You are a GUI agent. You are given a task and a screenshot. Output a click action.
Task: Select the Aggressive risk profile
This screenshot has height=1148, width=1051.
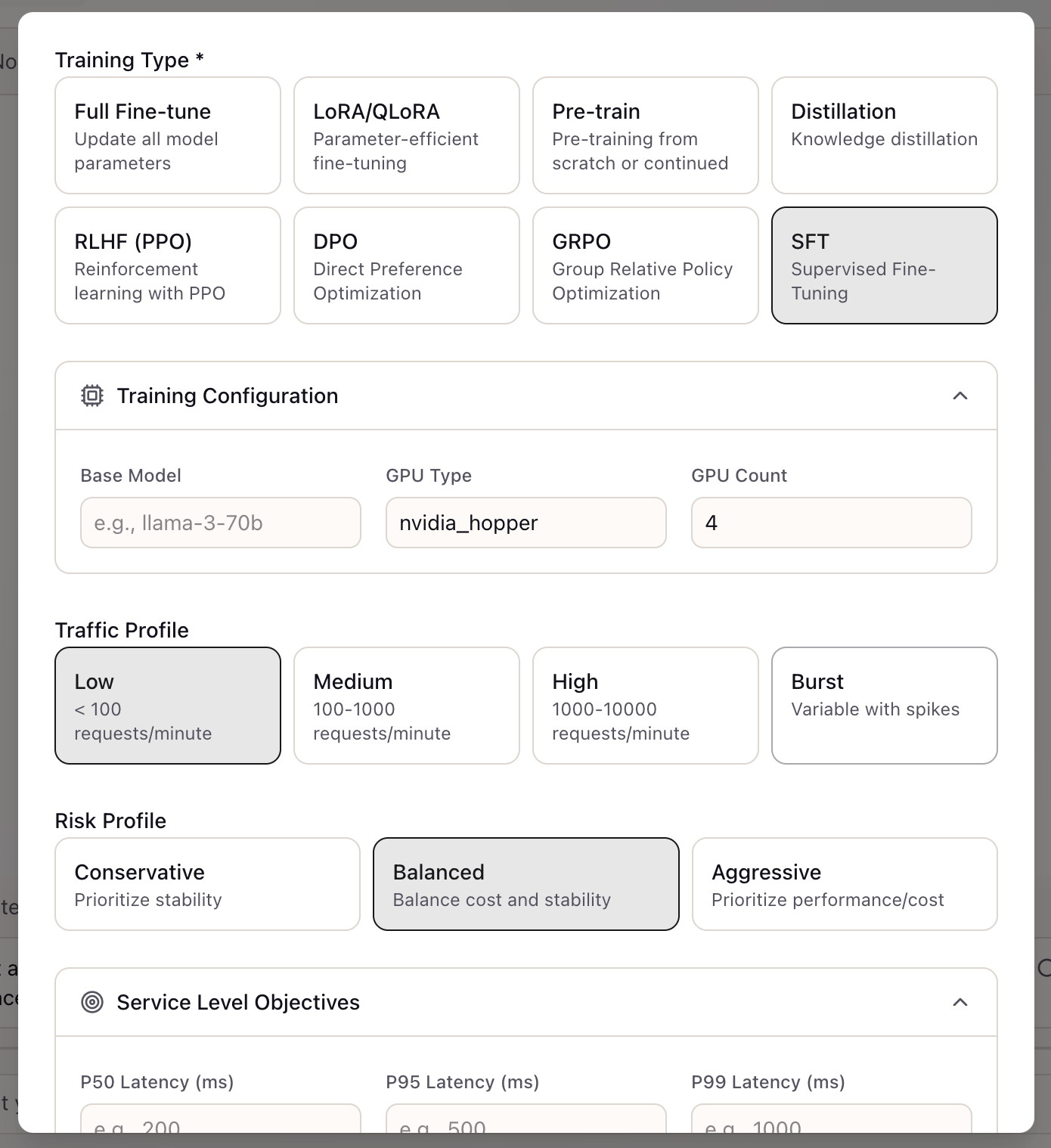coord(845,884)
